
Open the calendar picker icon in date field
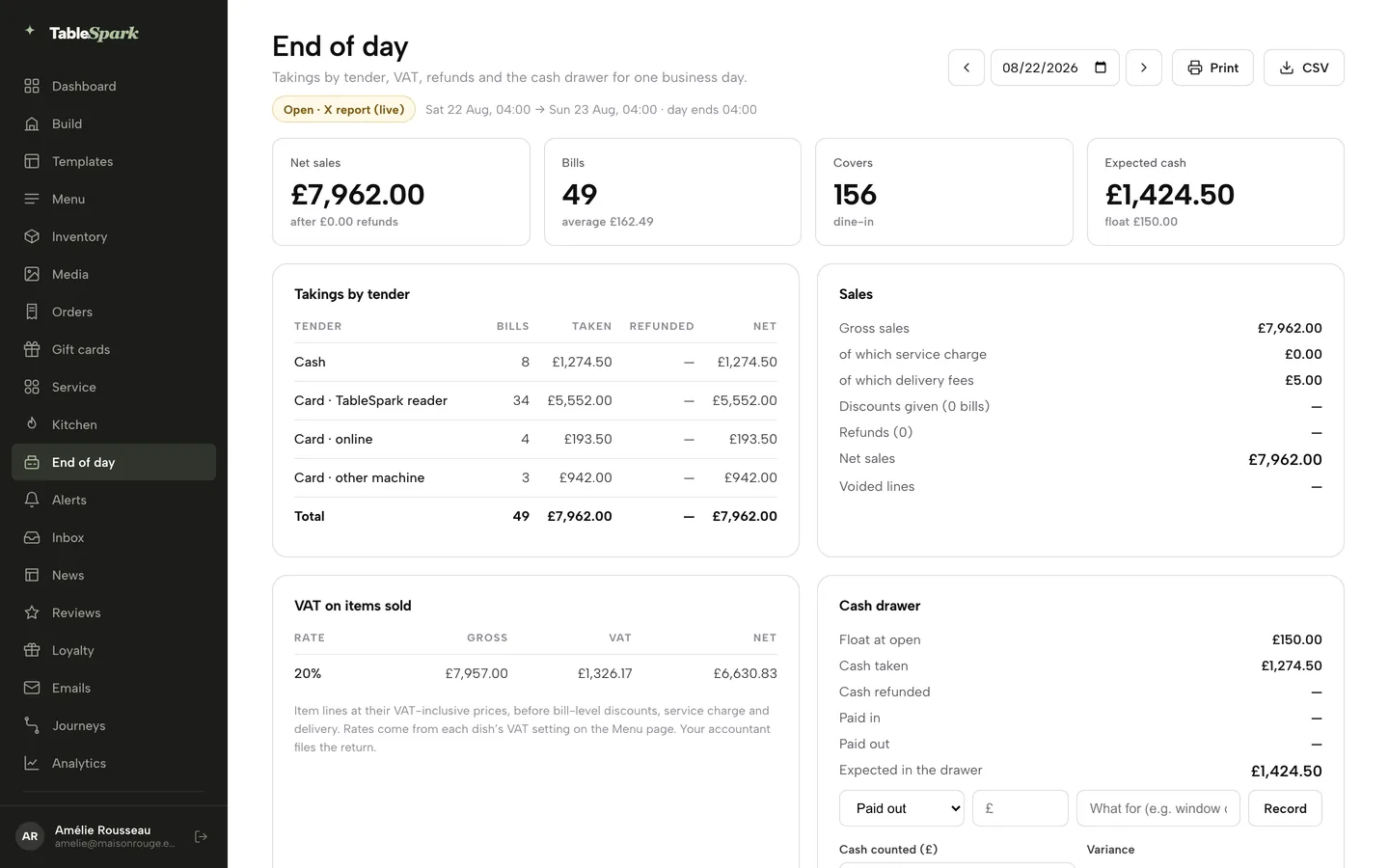coord(1101,68)
